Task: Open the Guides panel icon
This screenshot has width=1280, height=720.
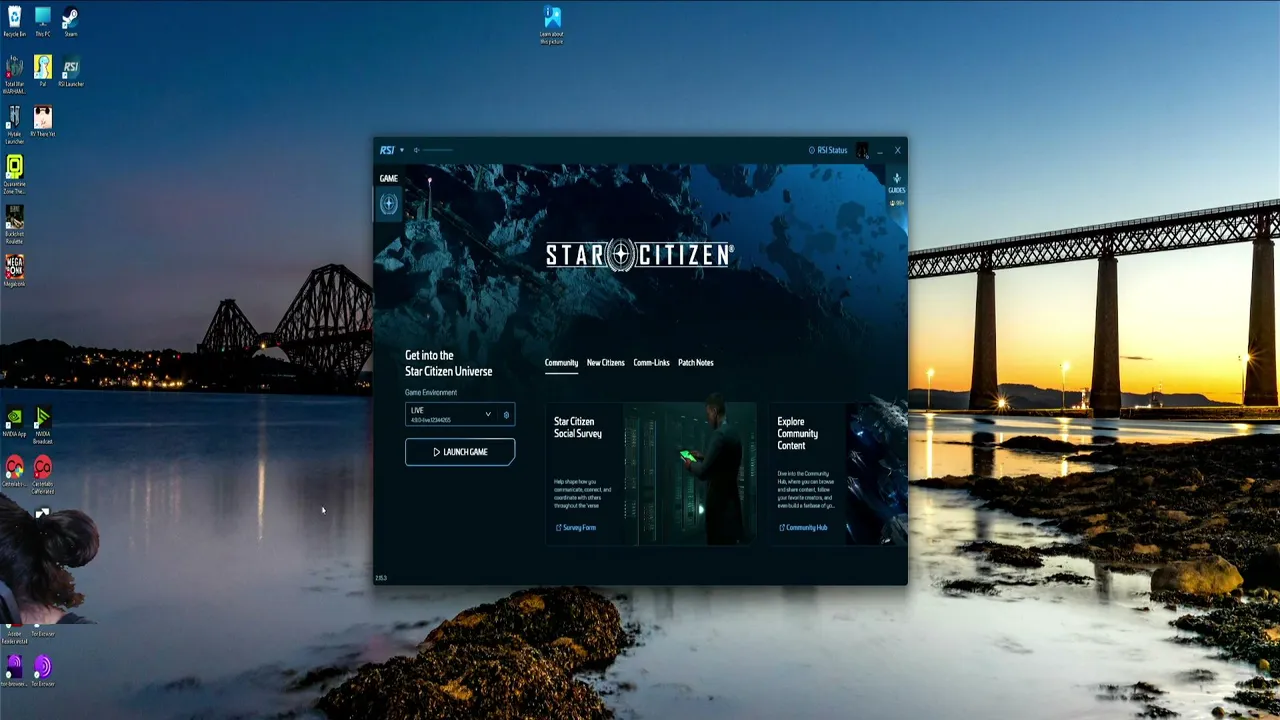Action: [x=896, y=183]
